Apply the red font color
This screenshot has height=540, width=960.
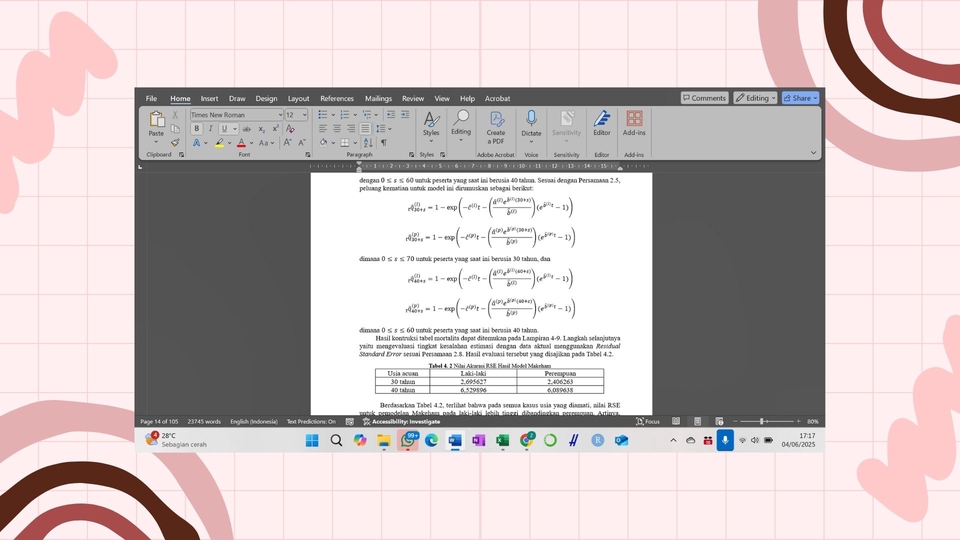click(x=241, y=143)
